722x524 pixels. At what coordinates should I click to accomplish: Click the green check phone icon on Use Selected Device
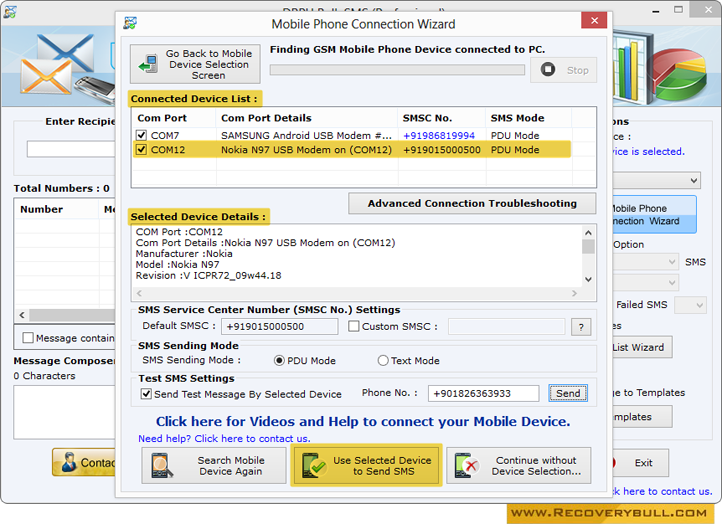click(x=314, y=466)
